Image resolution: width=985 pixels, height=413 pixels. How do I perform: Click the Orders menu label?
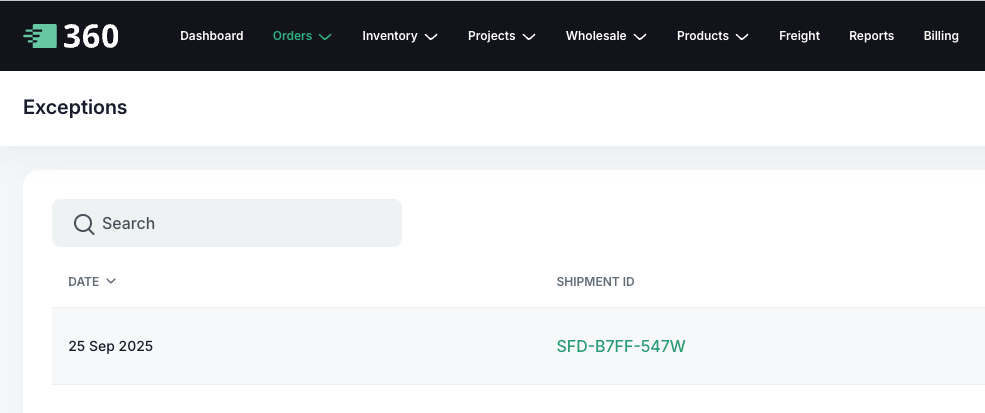tap(292, 36)
